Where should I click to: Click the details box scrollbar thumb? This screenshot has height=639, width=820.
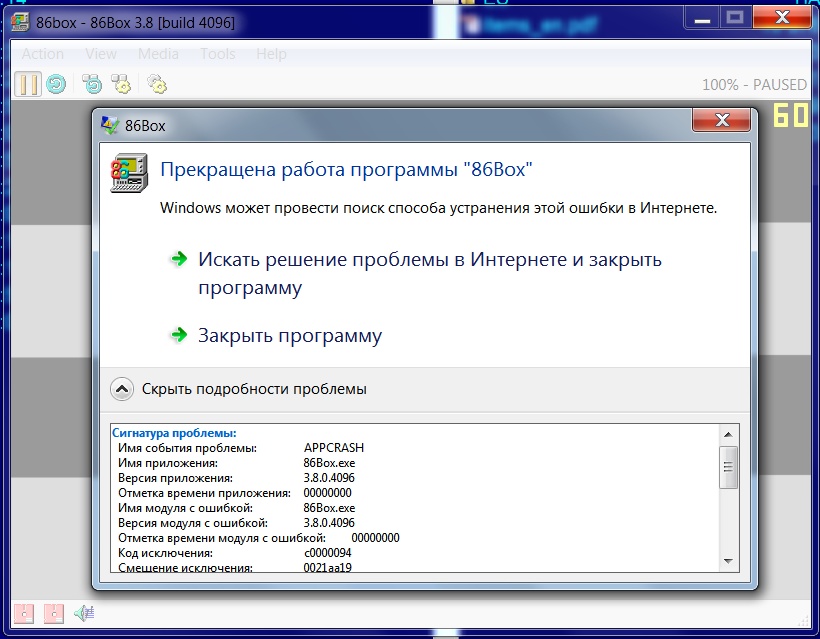point(728,467)
